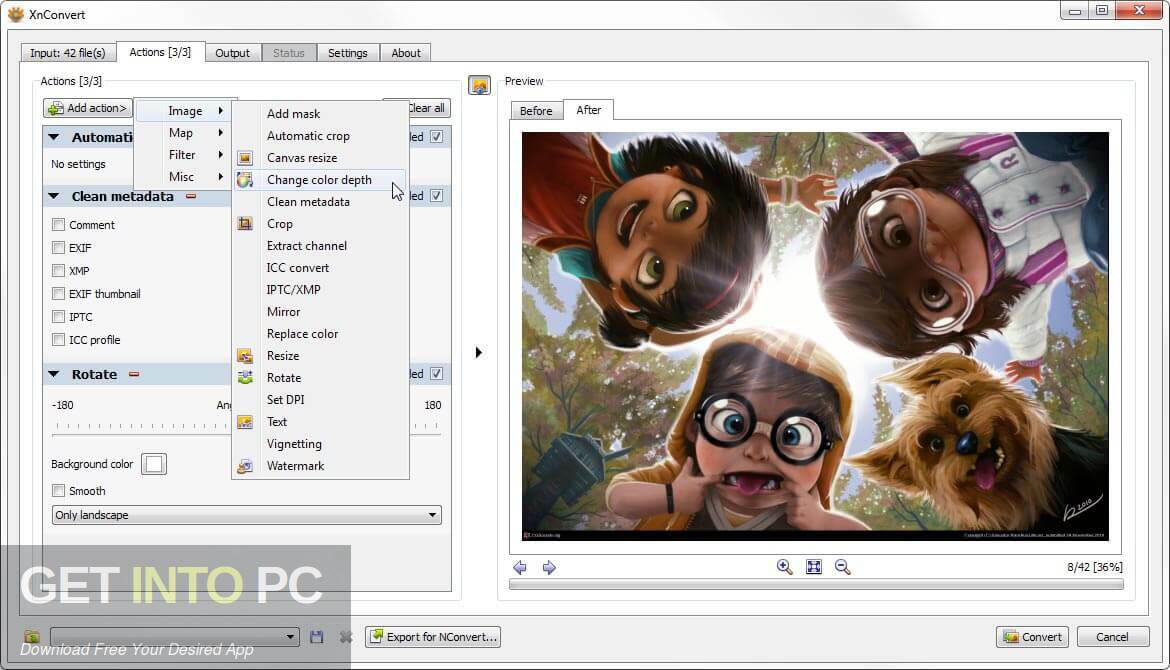Click the XnConvert app icon in title bar
Screen dimensions: 1170x670
(x=15, y=13)
